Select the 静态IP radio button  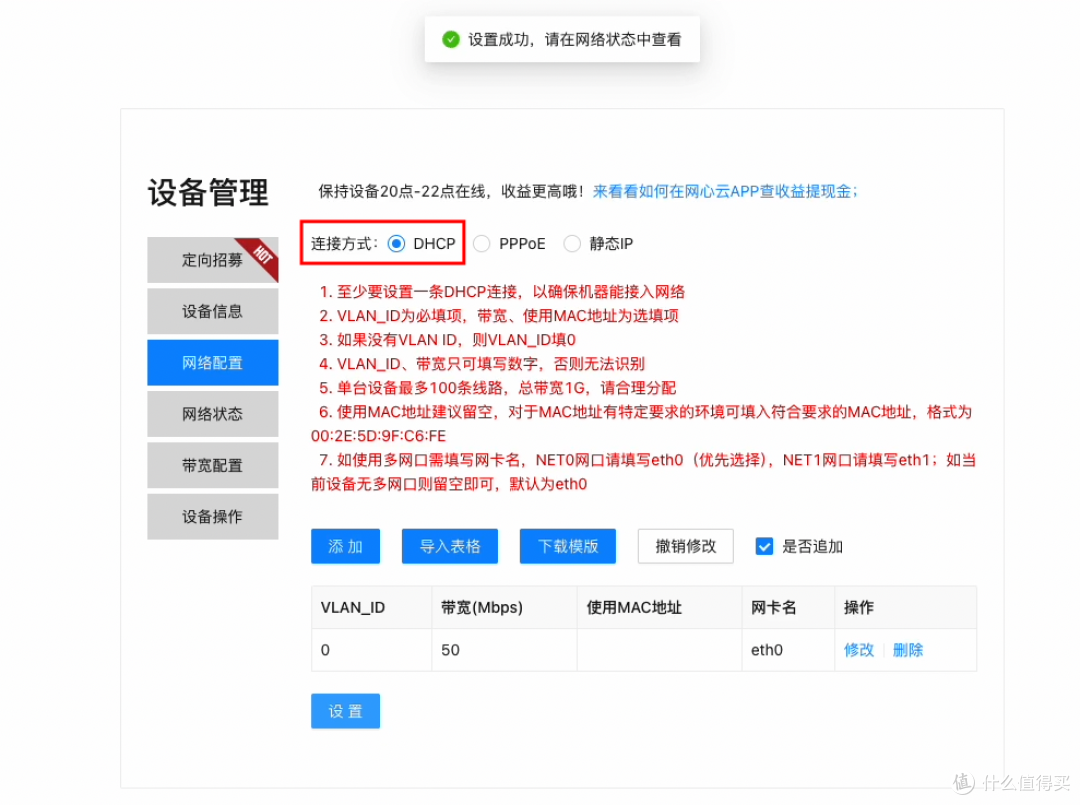click(x=572, y=244)
